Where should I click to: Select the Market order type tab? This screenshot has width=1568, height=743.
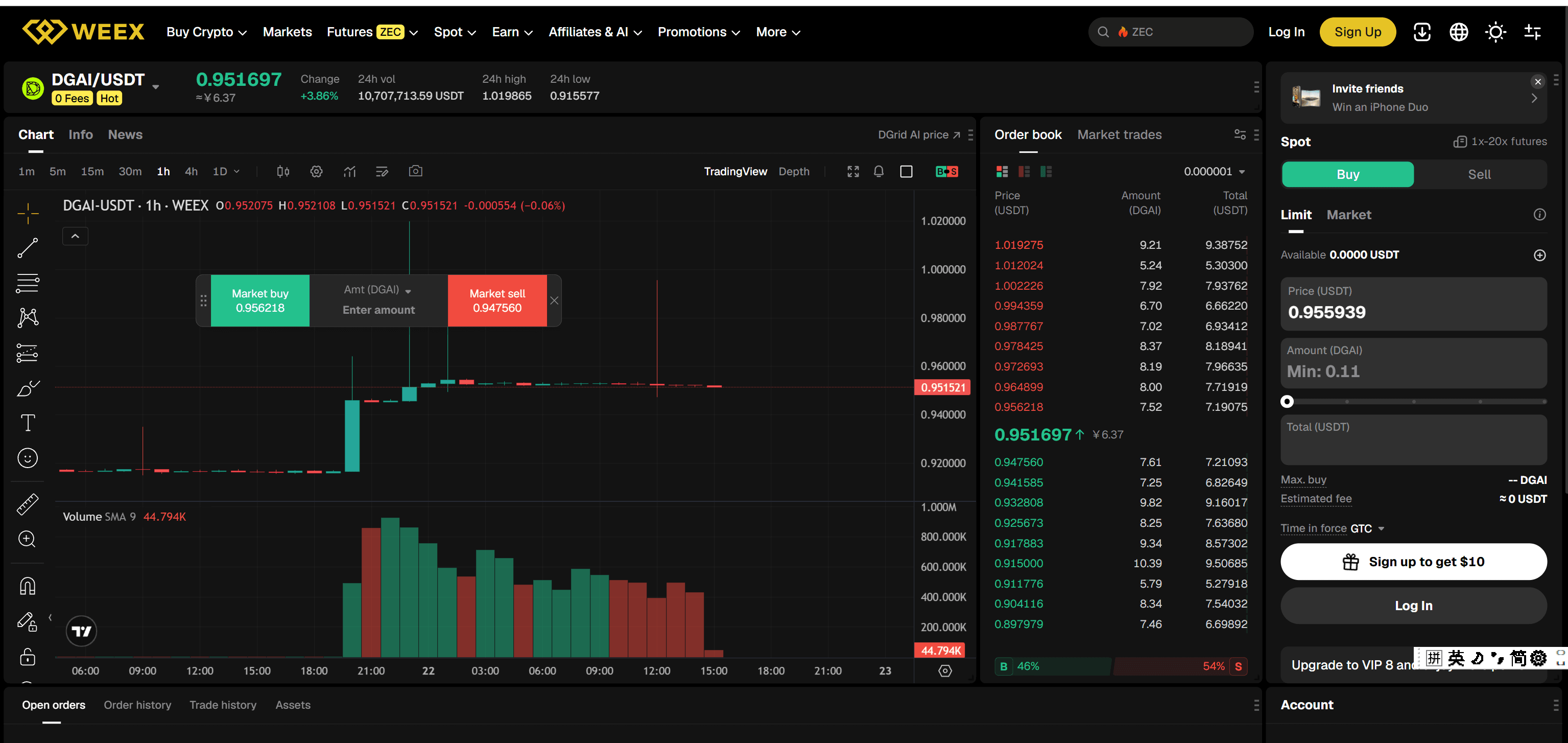[x=1349, y=215]
